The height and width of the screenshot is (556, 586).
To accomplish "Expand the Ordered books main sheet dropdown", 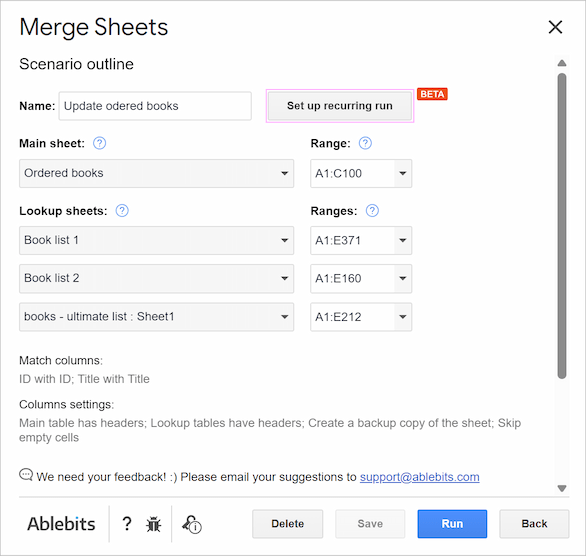I will click(156, 173).
